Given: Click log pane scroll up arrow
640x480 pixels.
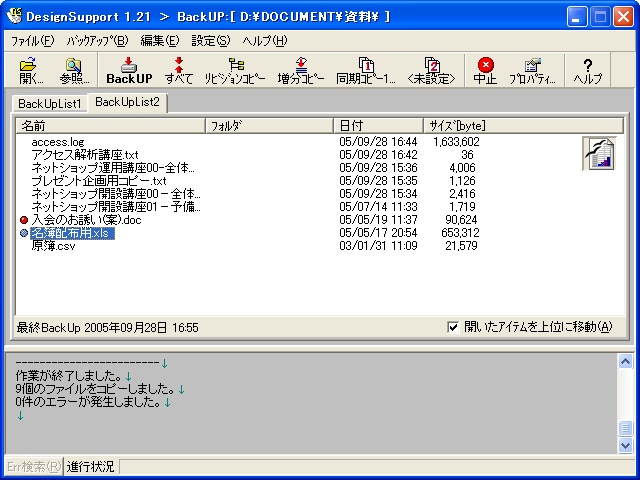Looking at the screenshot, I should (x=625, y=361).
